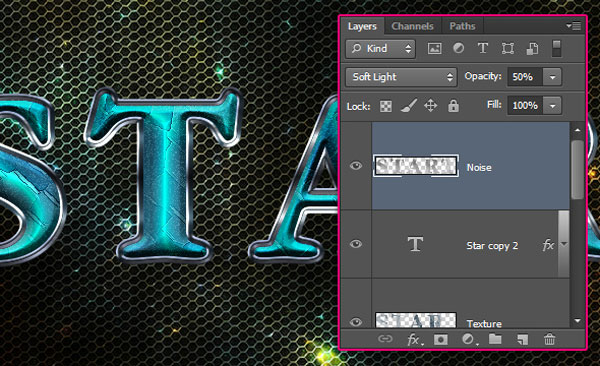600x366 pixels.
Task: Click the Star copy 2 layer name
Action: 492,246
